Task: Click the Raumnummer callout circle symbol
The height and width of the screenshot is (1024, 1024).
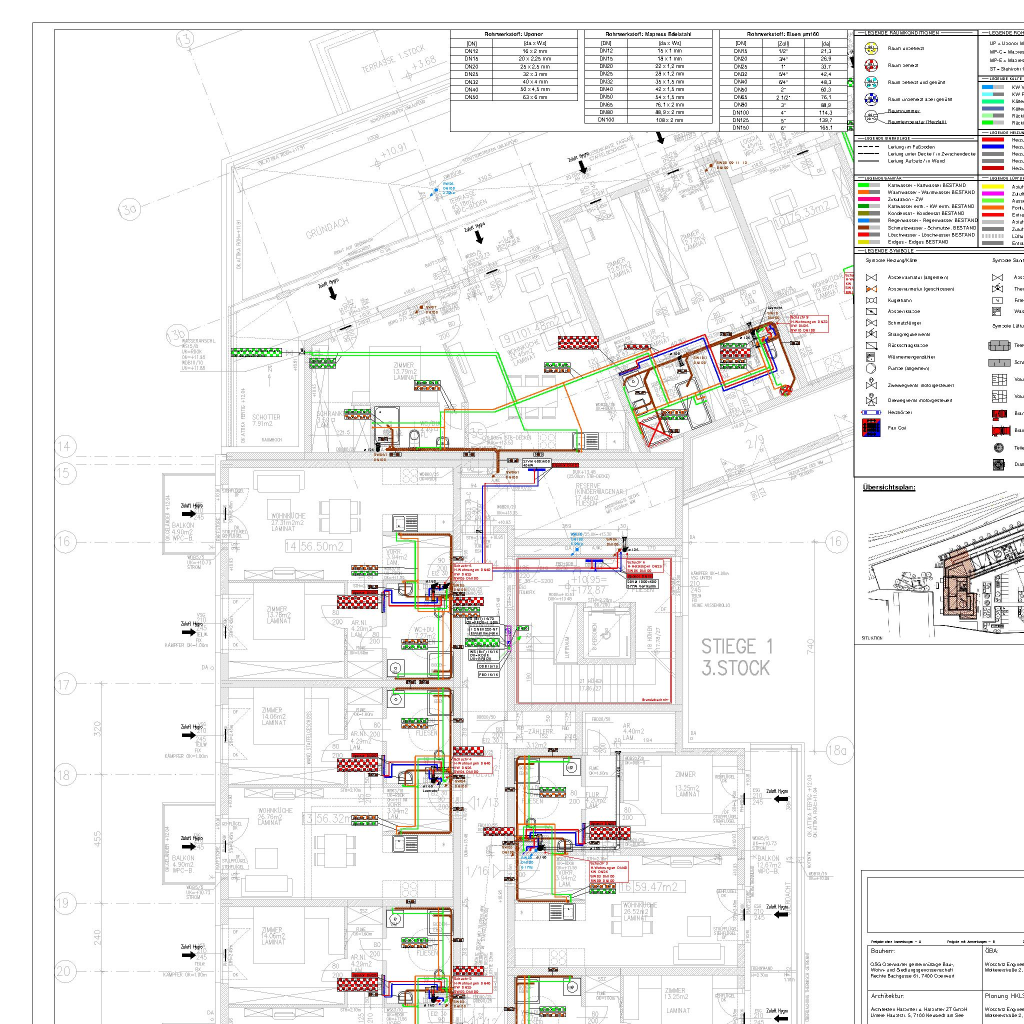Action: pyautogui.click(x=871, y=116)
